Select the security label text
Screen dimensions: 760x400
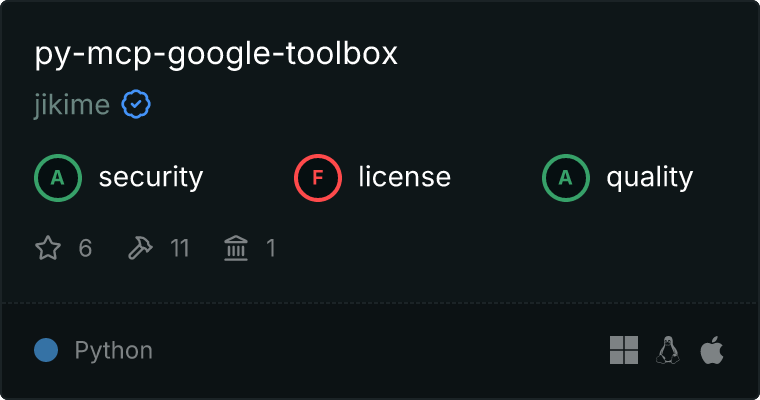pos(151,177)
